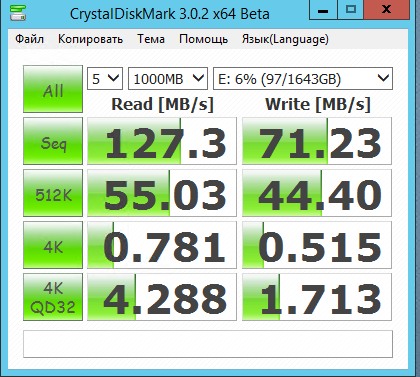
Task: Click the CrystalDiskMark app icon in title bar
Action: pos(18,12)
